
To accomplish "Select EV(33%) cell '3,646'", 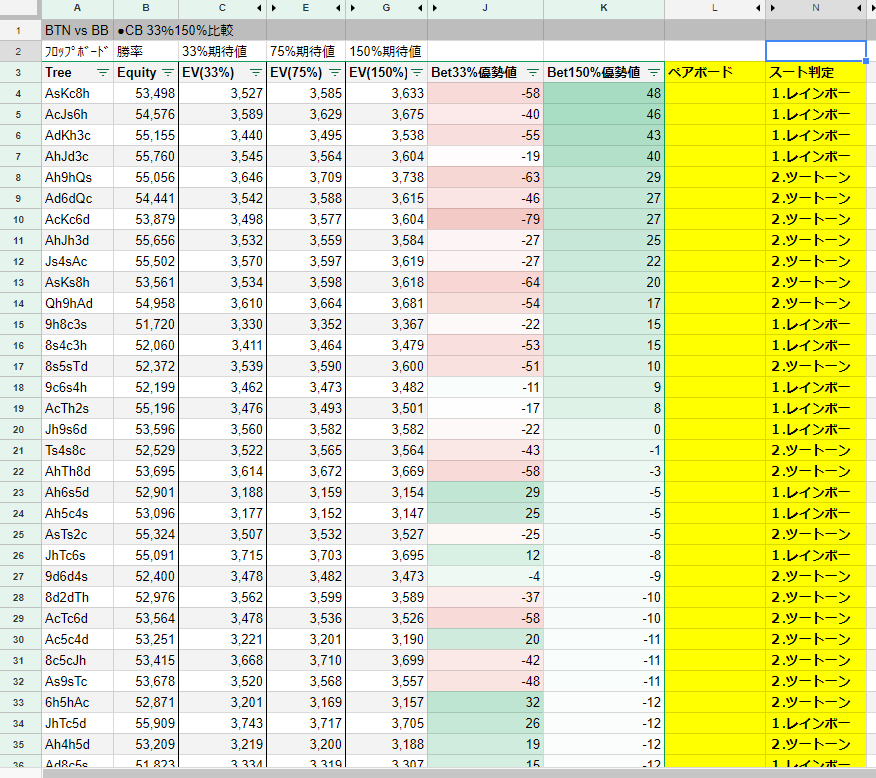I will point(222,178).
